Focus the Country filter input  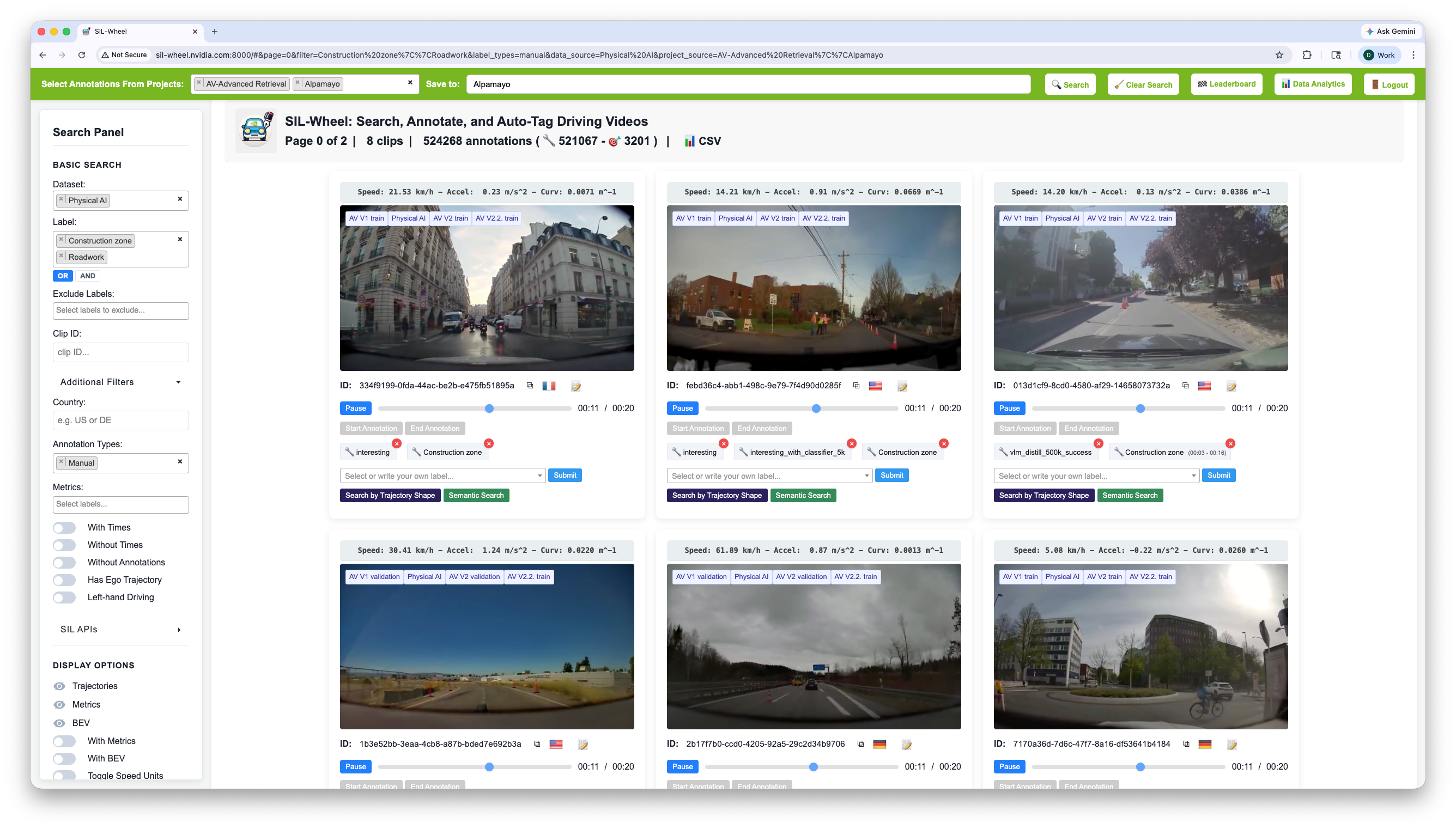coord(121,420)
